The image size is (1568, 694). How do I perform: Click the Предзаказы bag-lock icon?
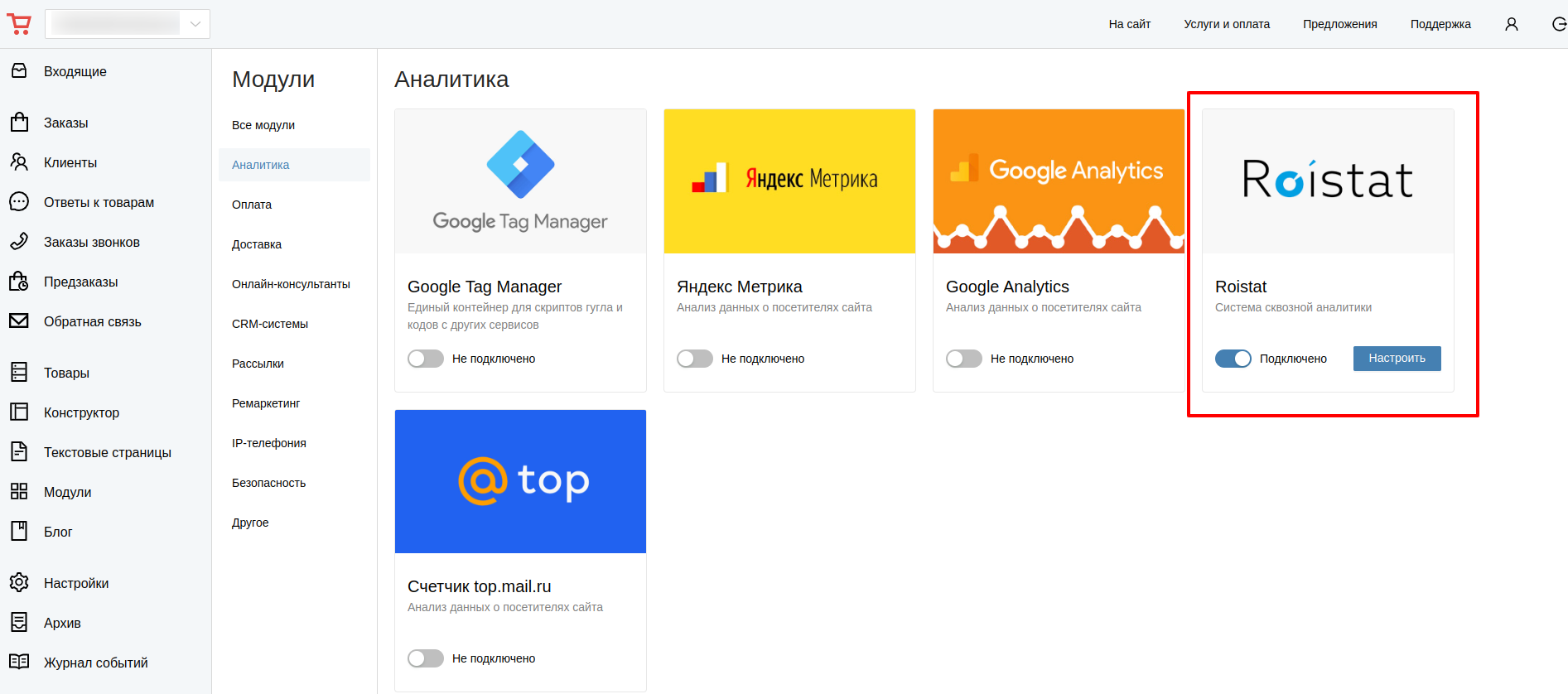point(19,282)
